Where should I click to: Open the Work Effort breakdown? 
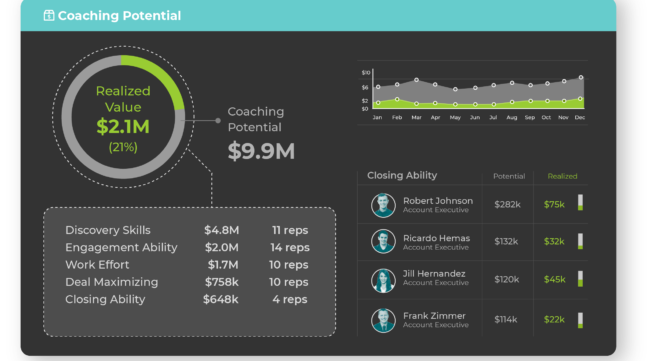[187, 265]
